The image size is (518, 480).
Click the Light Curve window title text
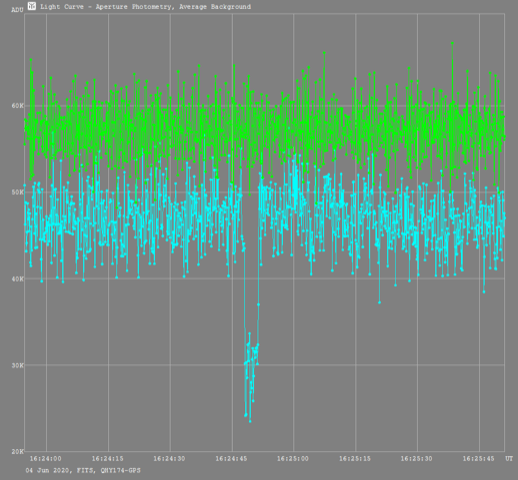[145, 7]
